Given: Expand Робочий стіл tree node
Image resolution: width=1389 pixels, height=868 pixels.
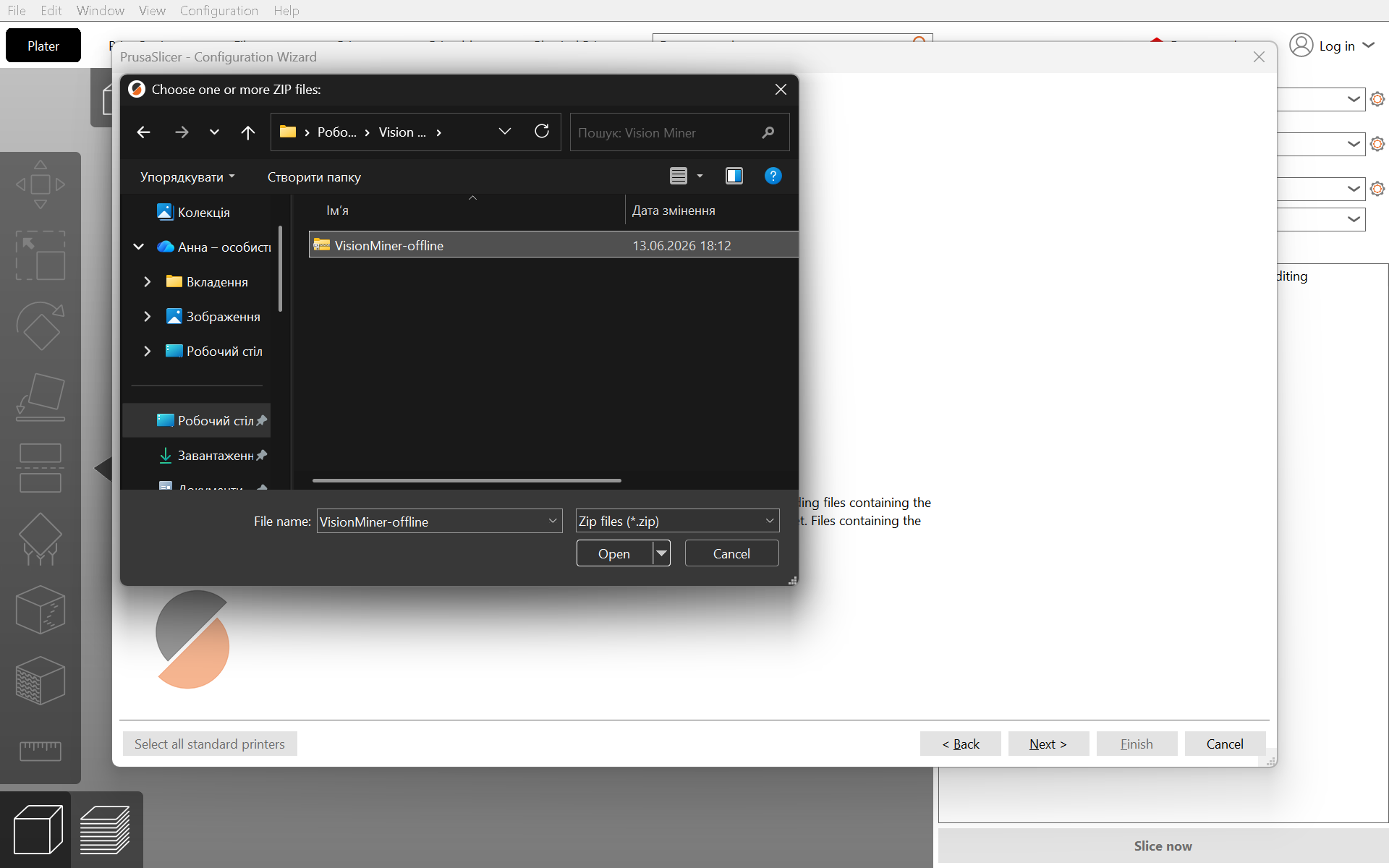Looking at the screenshot, I should (x=148, y=351).
